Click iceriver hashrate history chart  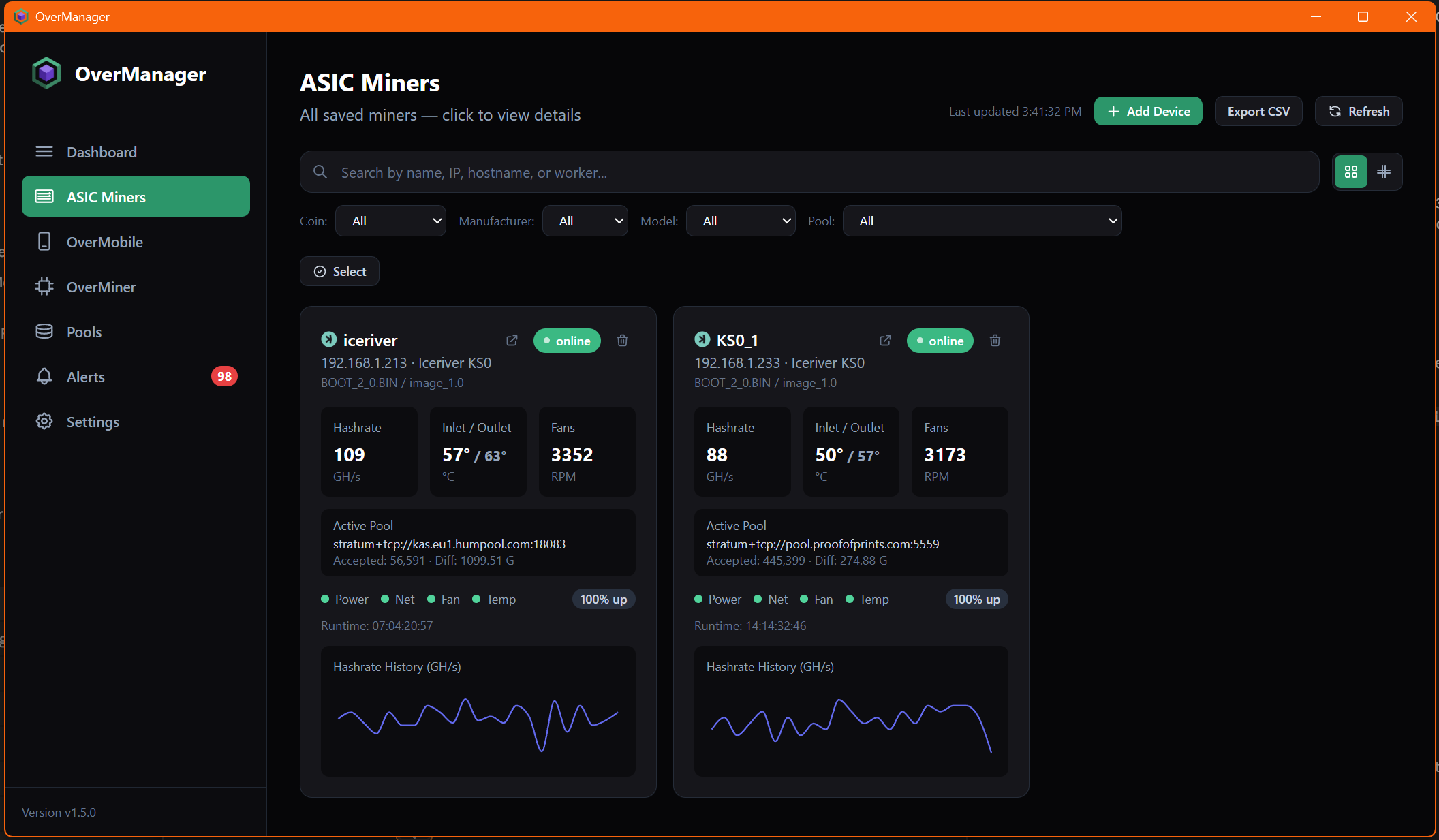pos(478,711)
